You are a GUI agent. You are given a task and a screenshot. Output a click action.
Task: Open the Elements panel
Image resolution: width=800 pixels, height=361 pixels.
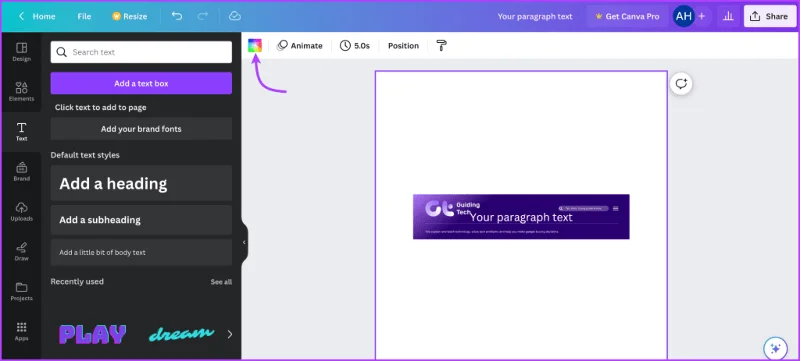21,92
